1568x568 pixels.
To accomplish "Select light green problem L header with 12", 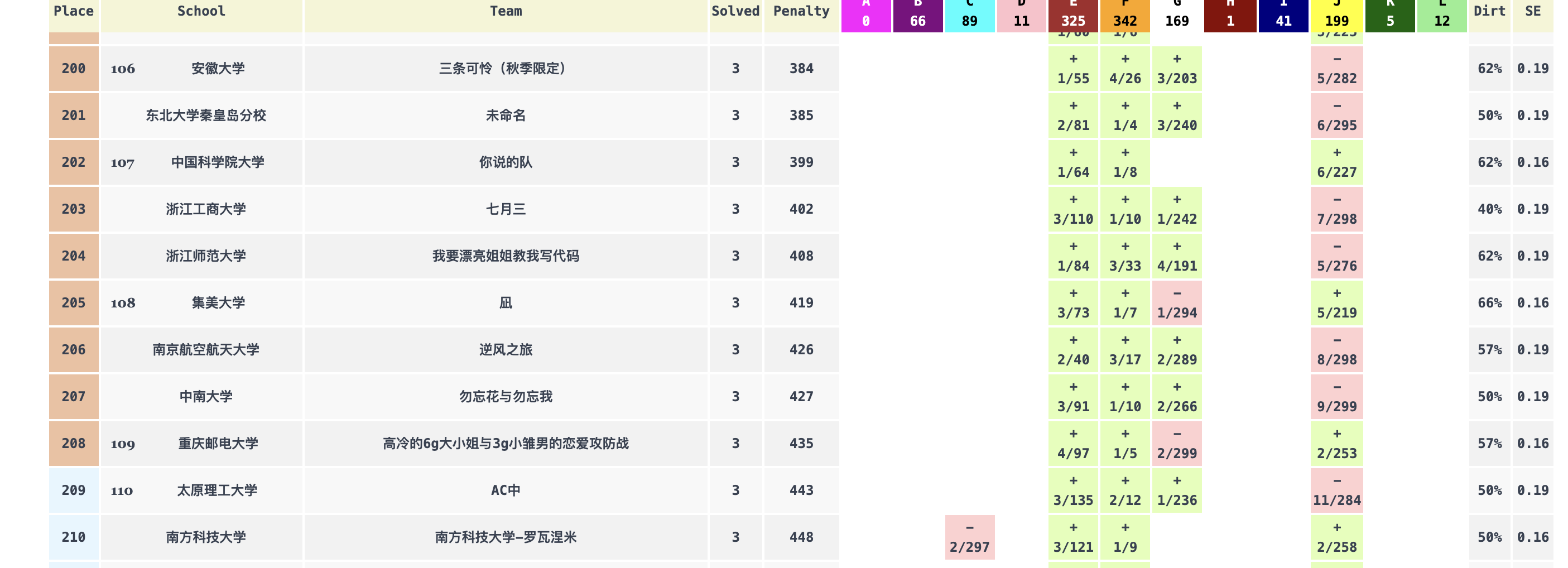I will pos(1442,15).
